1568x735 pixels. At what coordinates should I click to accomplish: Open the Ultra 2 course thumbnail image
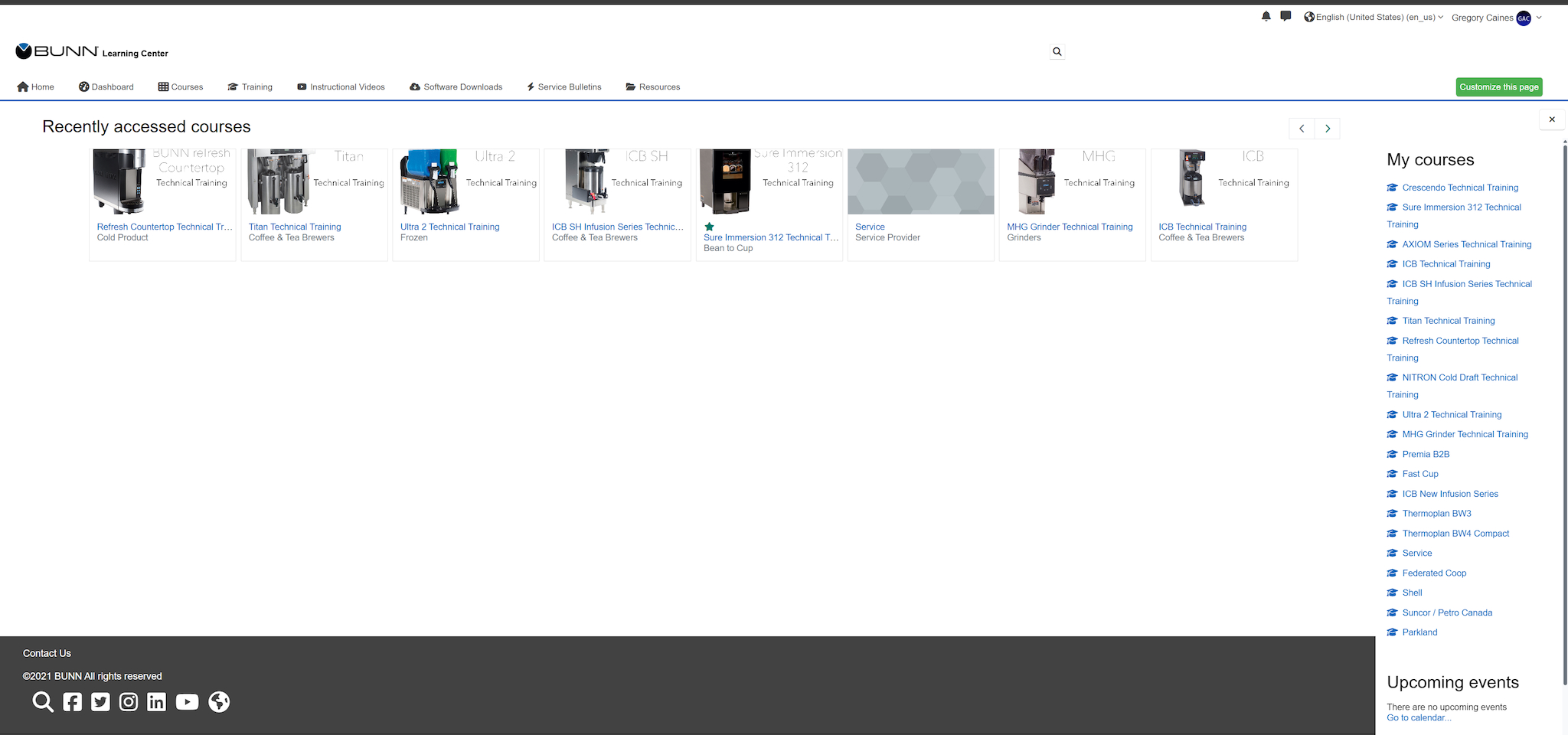(x=465, y=181)
